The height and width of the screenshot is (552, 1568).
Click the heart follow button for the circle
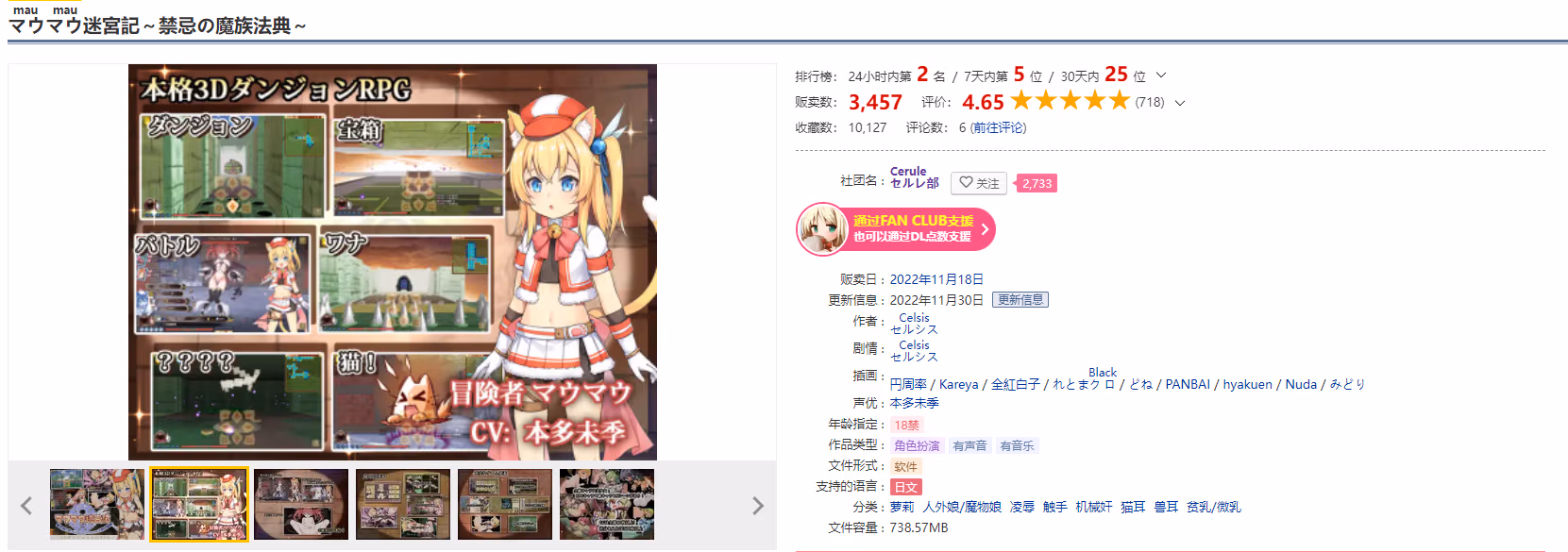[978, 183]
